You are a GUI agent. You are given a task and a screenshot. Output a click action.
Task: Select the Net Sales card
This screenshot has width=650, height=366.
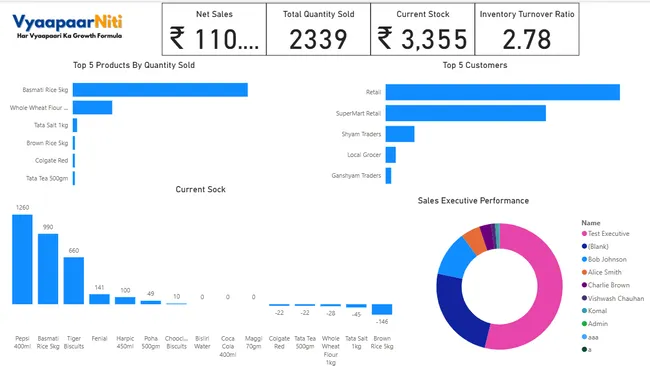tap(214, 29)
